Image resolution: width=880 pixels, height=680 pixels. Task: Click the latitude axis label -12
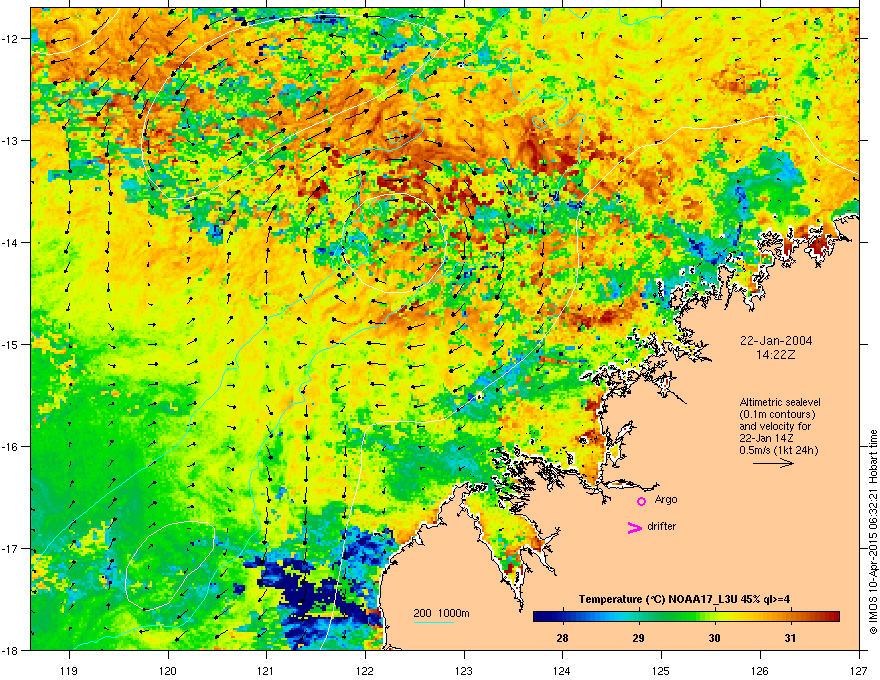click(11, 39)
